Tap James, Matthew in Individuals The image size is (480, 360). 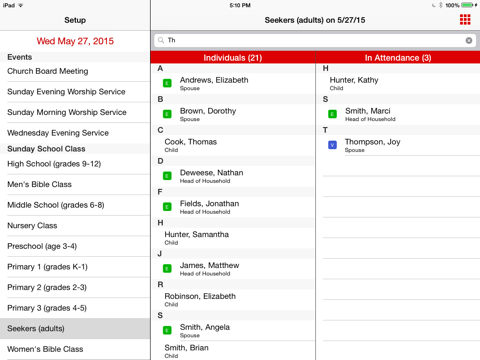click(233, 269)
